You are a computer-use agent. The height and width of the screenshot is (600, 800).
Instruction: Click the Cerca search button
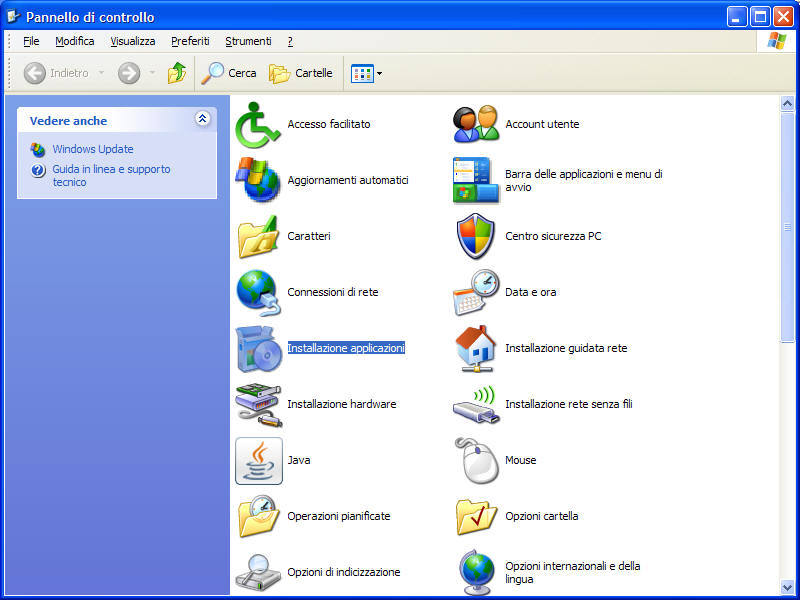(229, 73)
